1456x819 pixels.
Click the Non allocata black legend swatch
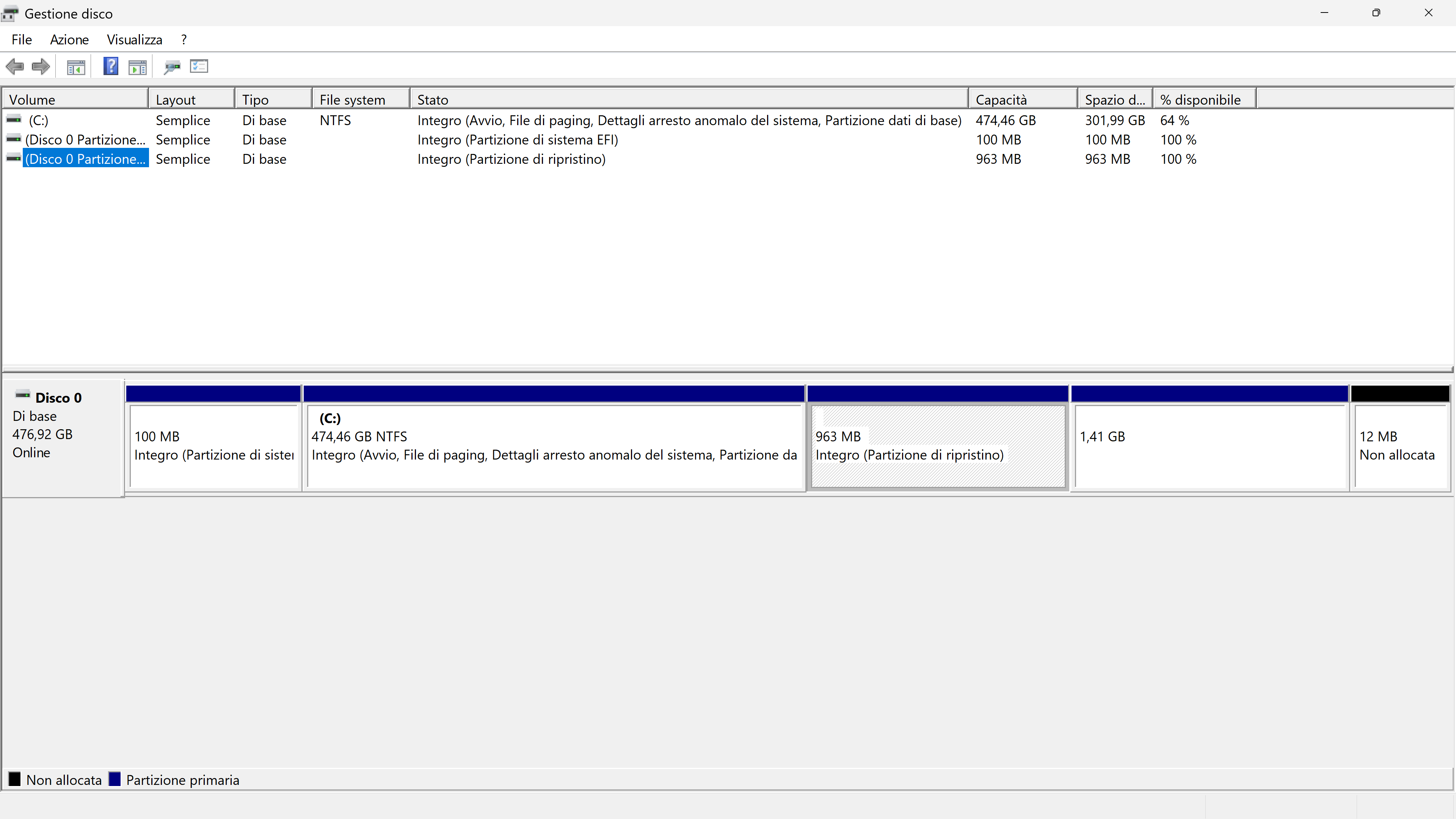[15, 780]
